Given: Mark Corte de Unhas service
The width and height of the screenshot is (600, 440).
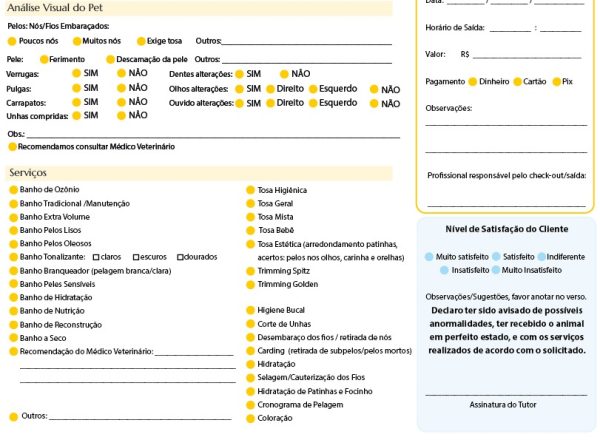Looking at the screenshot, I should [x=251, y=324].
